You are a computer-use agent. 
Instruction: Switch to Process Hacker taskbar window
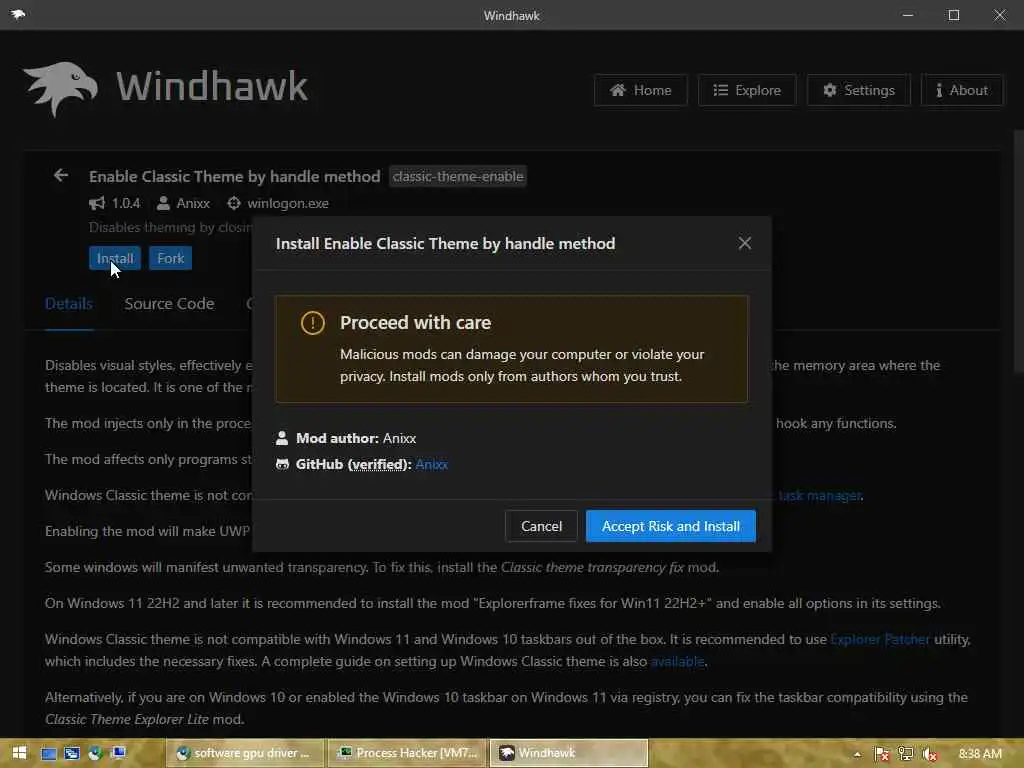[407, 753]
